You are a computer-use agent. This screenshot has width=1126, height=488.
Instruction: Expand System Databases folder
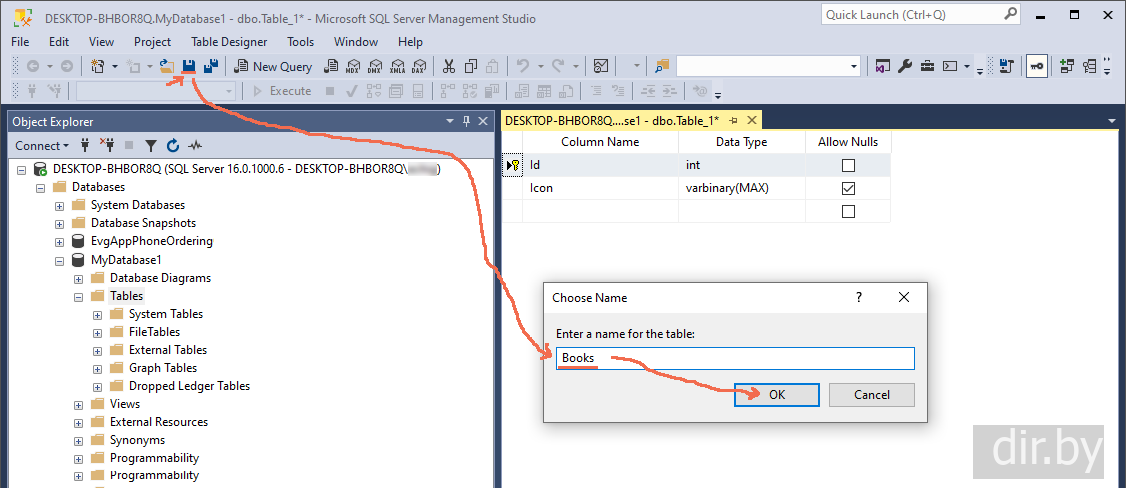pyautogui.click(x=60, y=206)
